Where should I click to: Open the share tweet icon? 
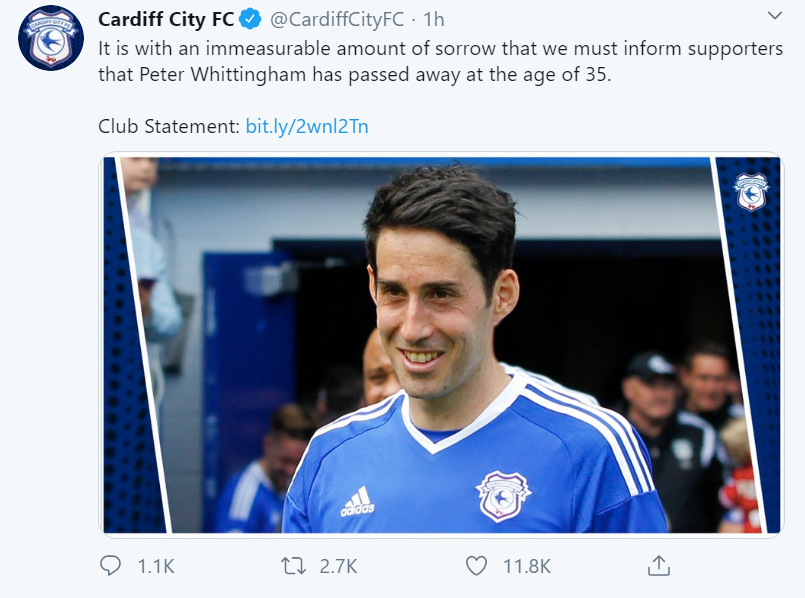[658, 566]
